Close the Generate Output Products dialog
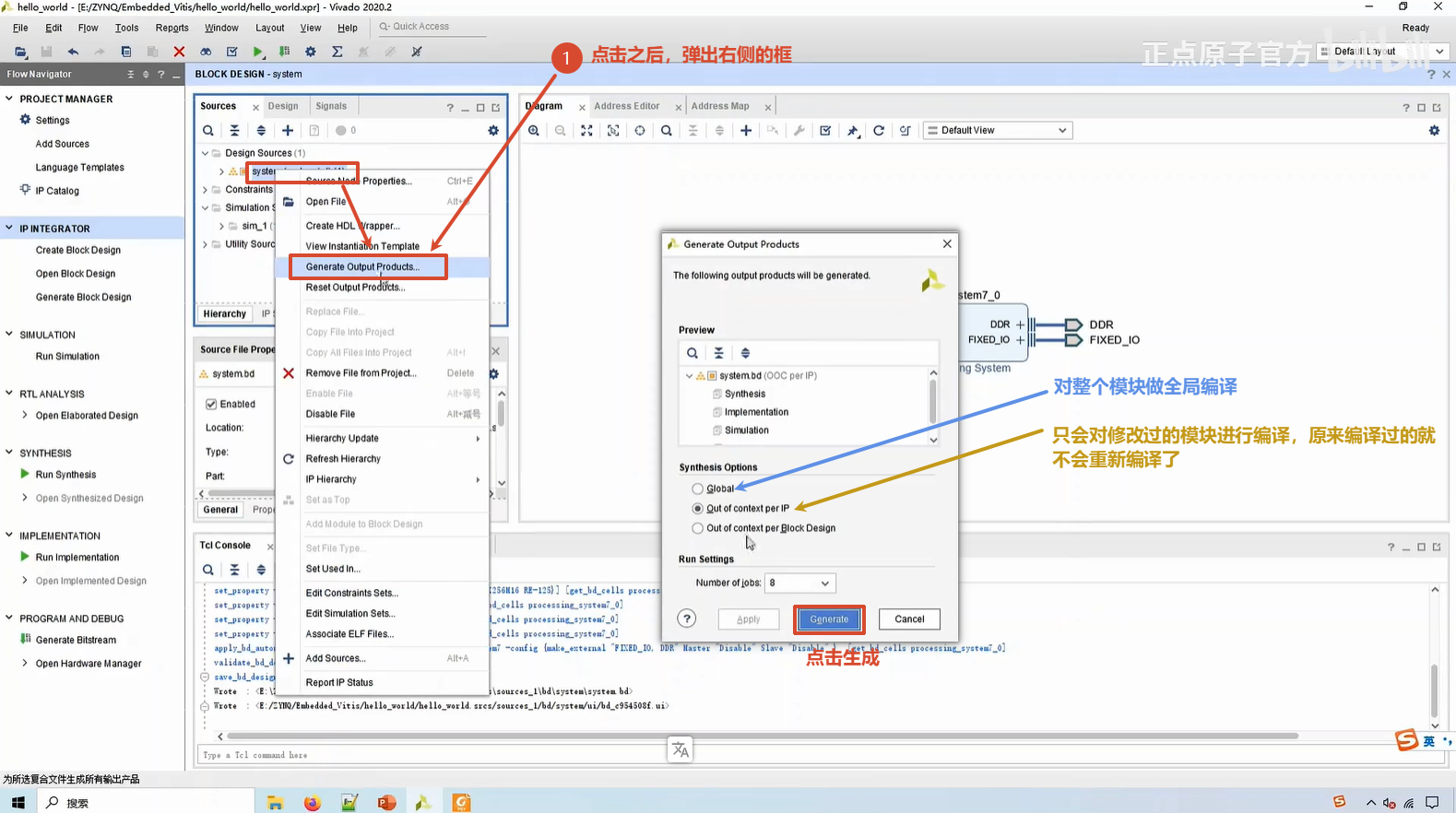Viewport: 1456px width, 813px height. click(x=947, y=244)
